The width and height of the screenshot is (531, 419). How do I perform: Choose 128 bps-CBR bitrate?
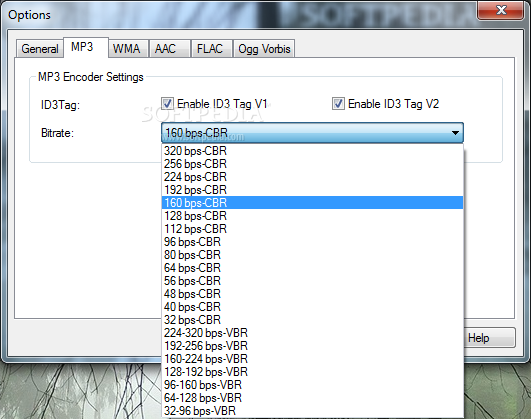click(x=312, y=216)
